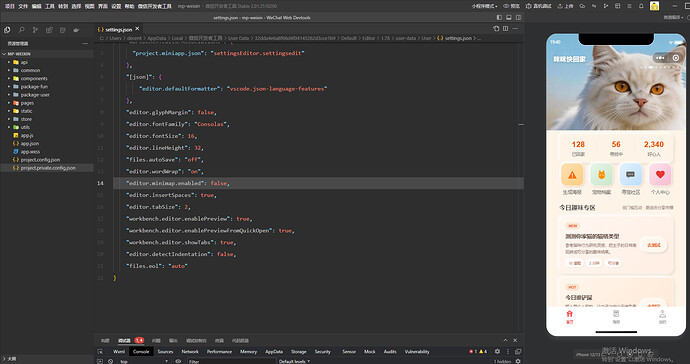This screenshot has width=690, height=364.
Task: Open devtools settings gear icon
Action: (x=497, y=351)
